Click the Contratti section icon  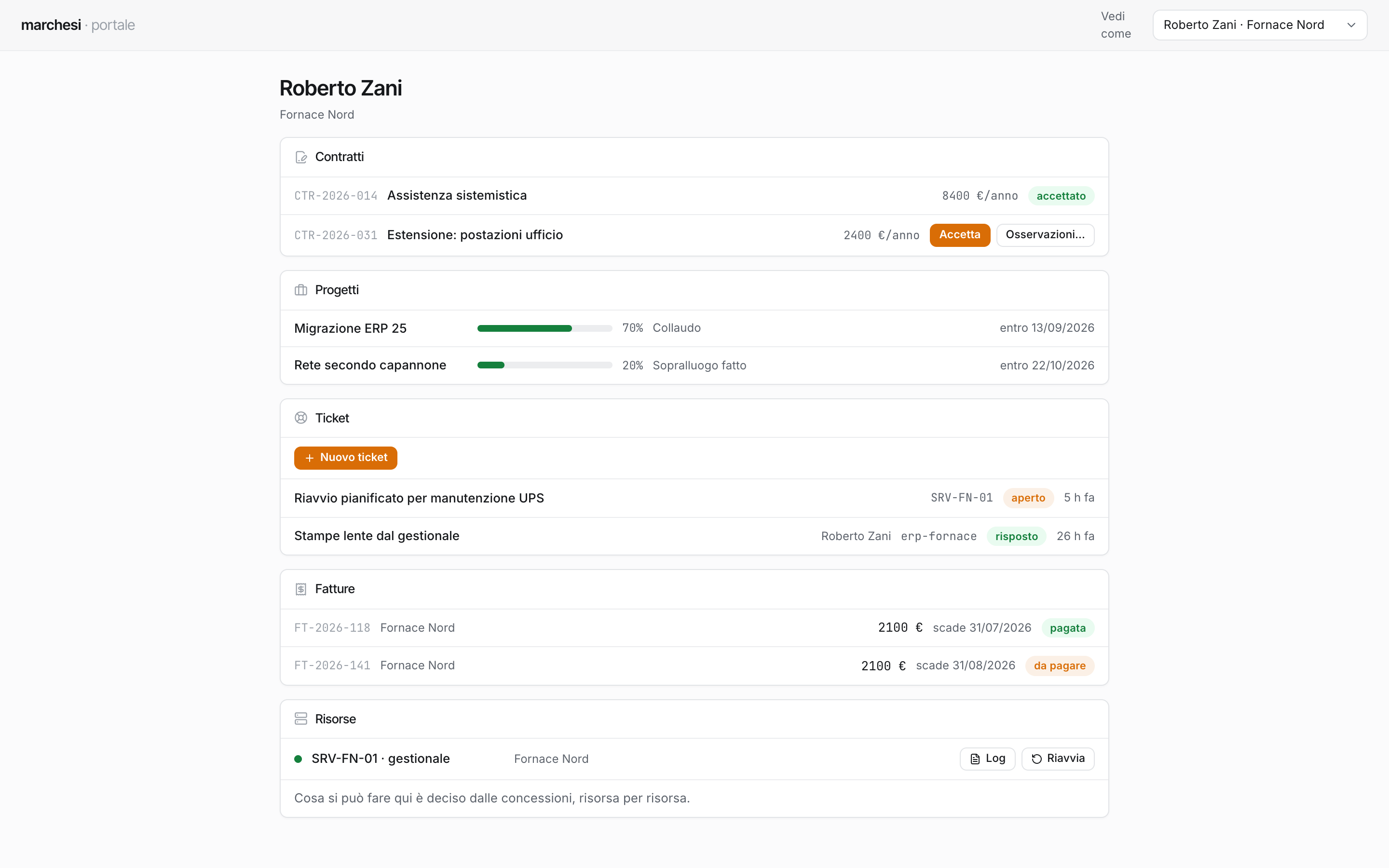[301, 157]
